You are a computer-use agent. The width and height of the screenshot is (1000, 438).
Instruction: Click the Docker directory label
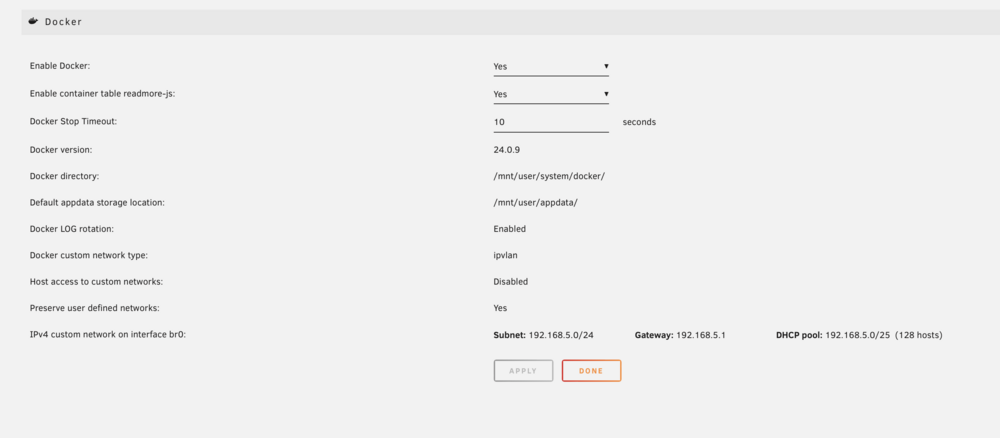64,176
